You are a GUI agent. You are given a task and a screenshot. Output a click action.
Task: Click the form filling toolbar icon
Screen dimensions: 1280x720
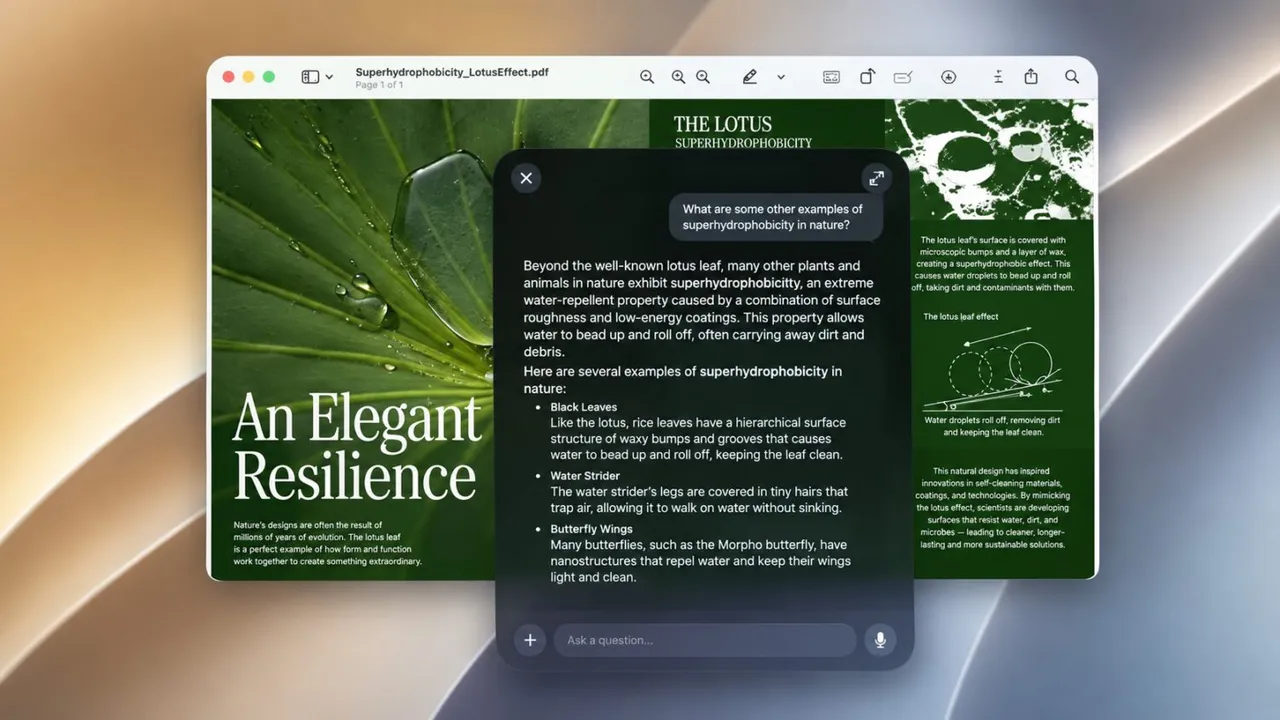(x=831, y=77)
